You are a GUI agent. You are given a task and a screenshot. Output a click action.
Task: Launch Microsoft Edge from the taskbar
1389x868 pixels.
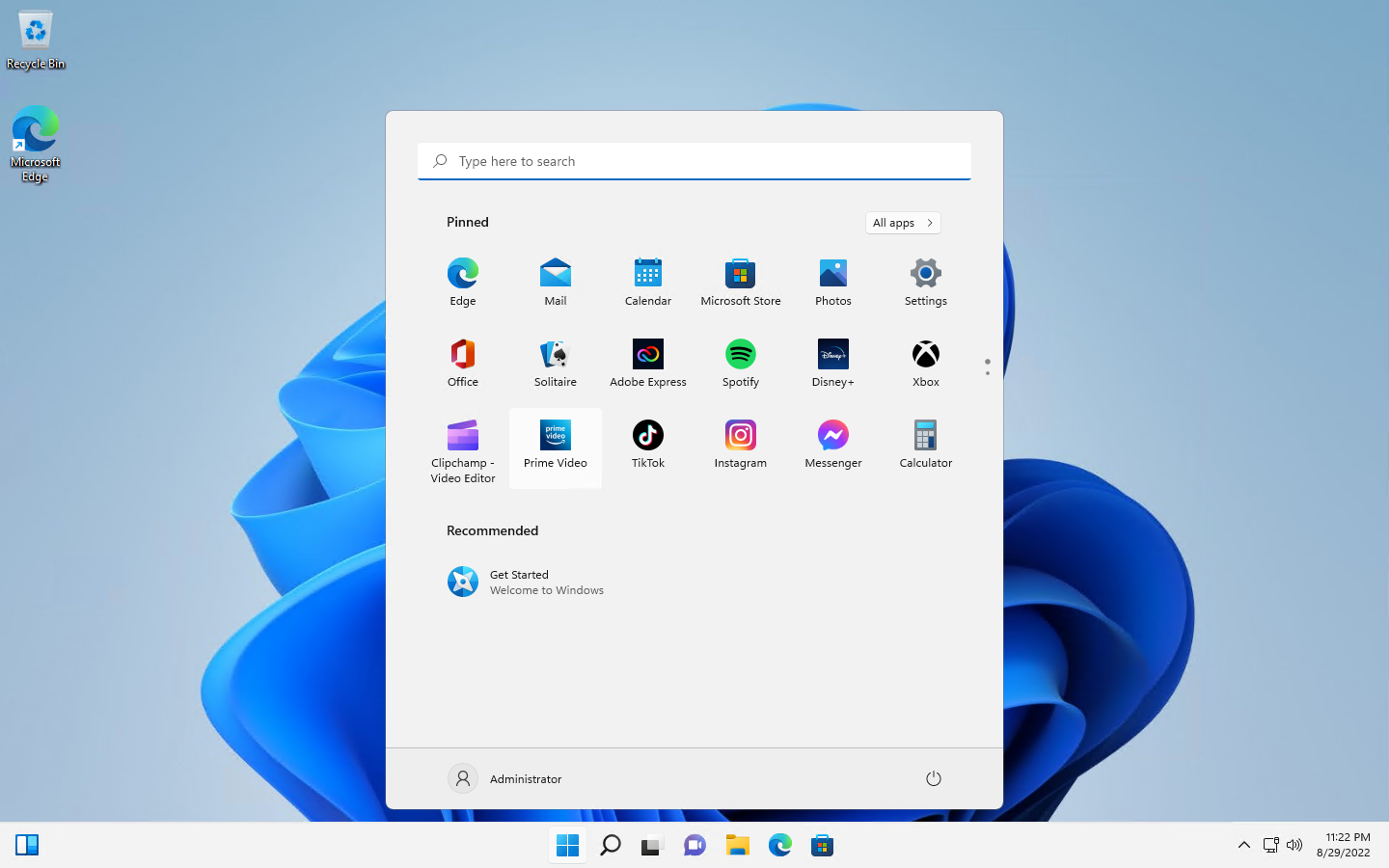(780, 846)
